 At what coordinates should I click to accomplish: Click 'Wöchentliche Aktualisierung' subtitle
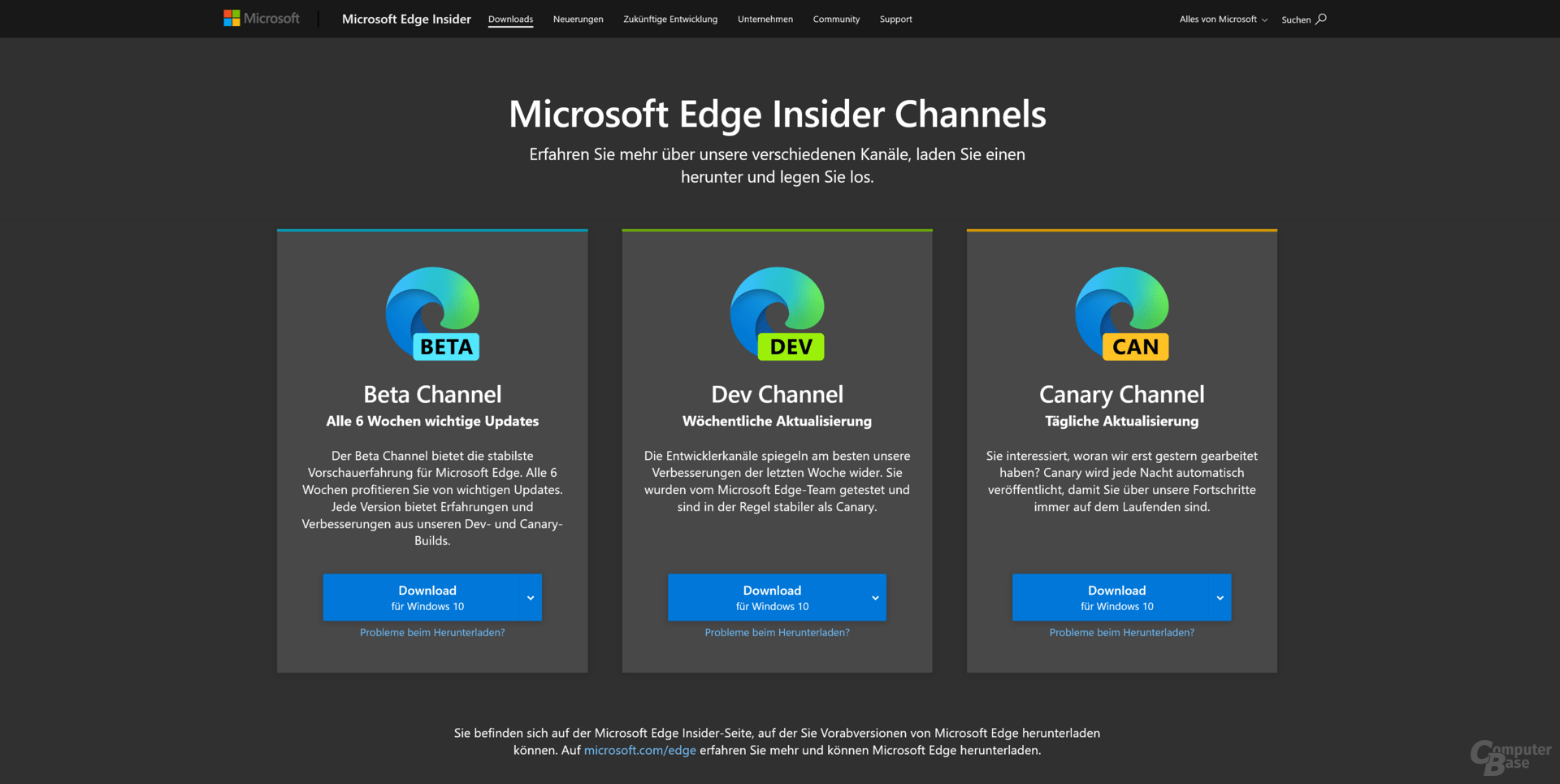click(777, 421)
